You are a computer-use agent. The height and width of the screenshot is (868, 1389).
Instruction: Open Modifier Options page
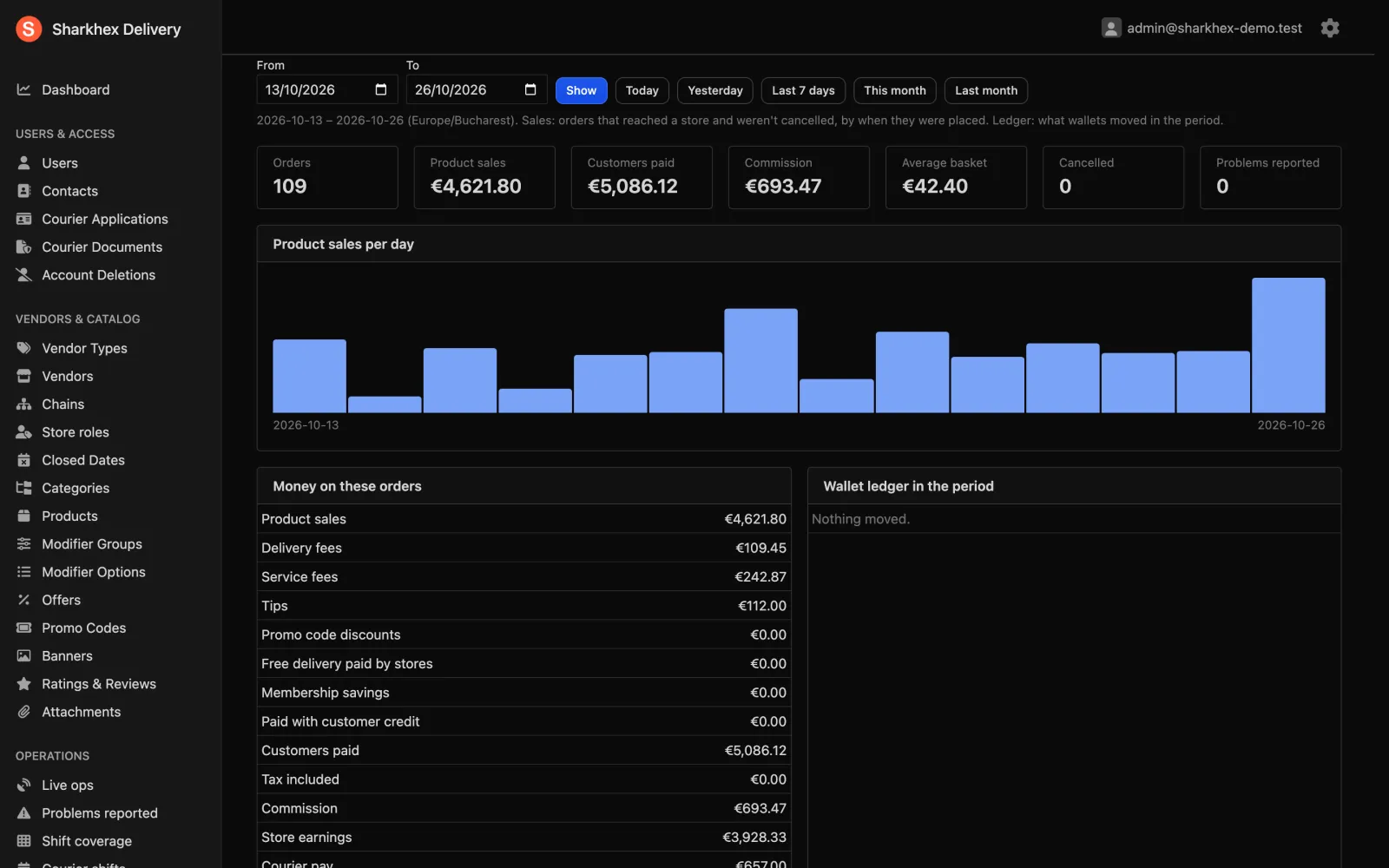pyautogui.click(x=94, y=572)
